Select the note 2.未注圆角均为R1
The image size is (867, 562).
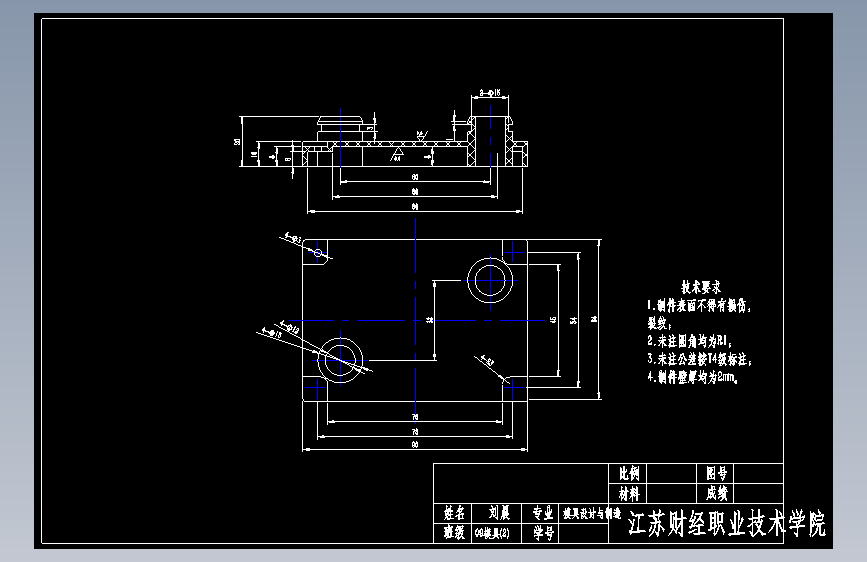coord(690,341)
